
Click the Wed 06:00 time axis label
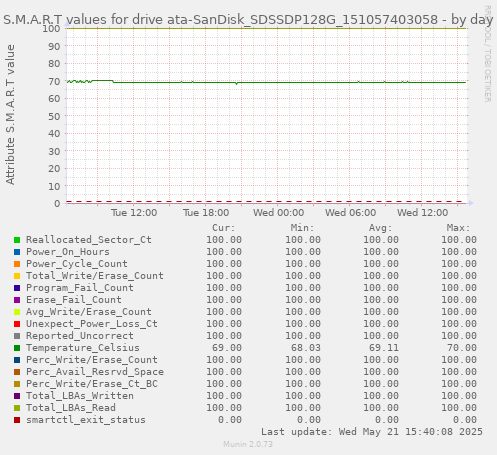[x=351, y=213]
